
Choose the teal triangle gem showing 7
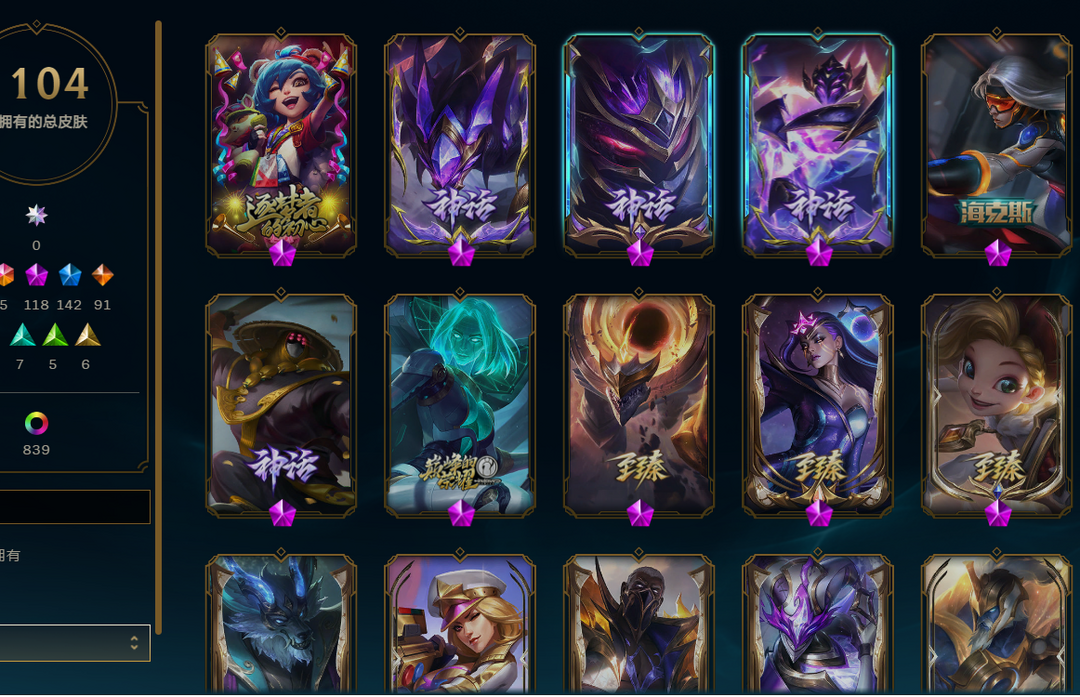pyautogui.click(x=21, y=335)
